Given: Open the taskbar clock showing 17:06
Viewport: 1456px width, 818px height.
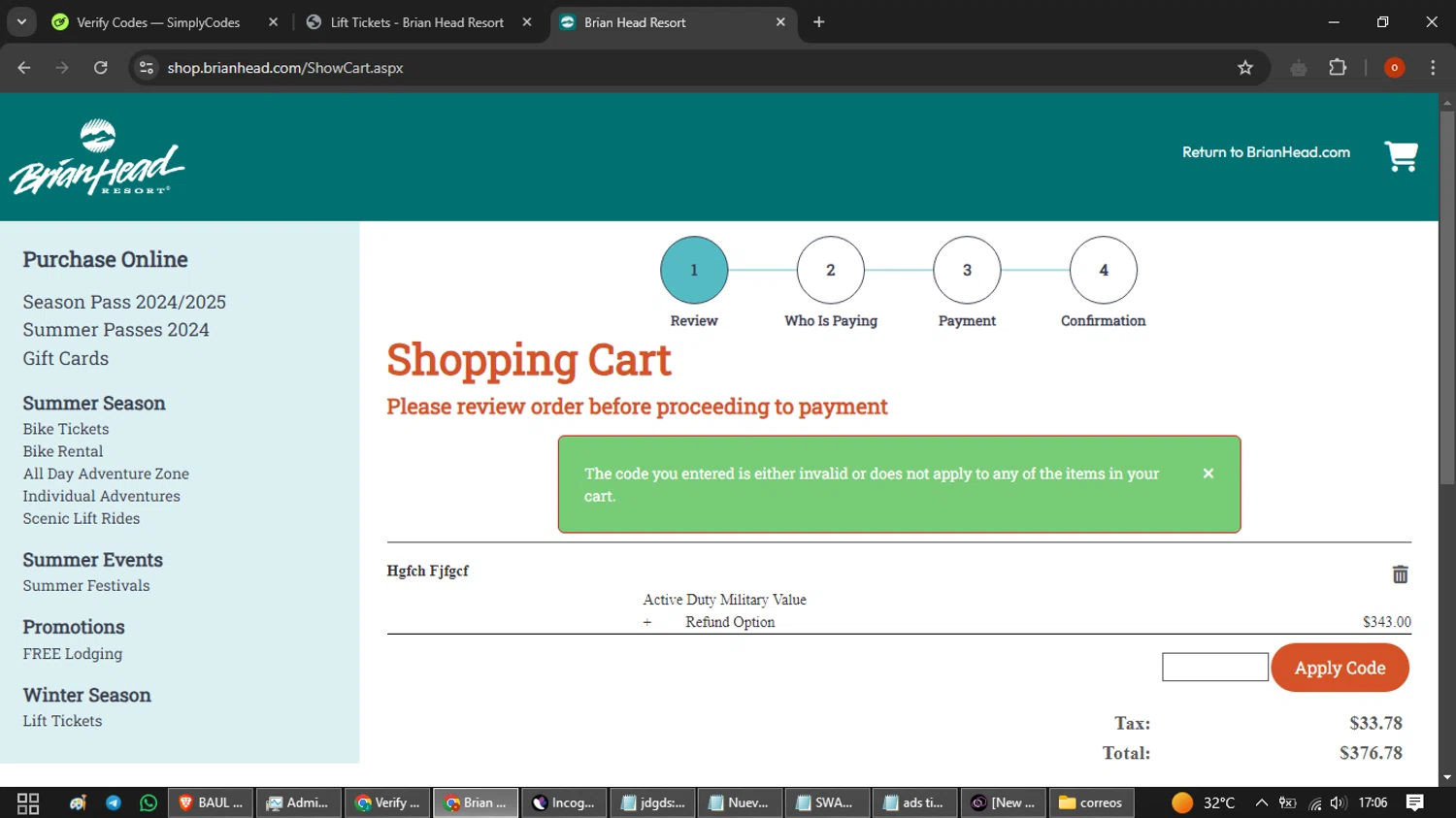Looking at the screenshot, I should tap(1373, 802).
